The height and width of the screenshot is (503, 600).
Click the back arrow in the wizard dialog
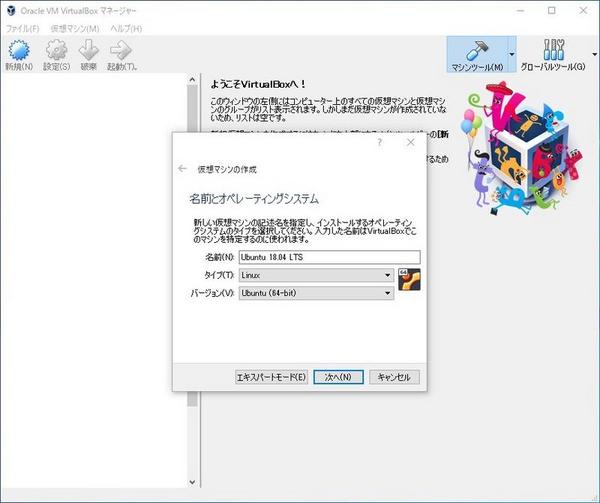[x=183, y=169]
